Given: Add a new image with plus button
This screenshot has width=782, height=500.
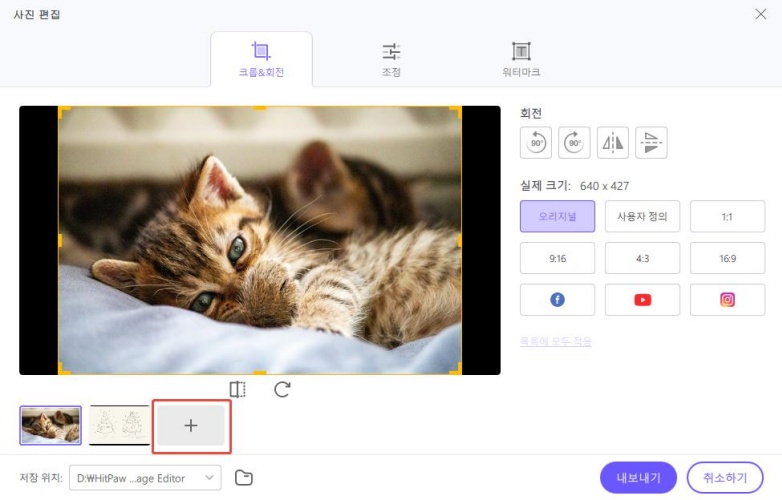Looking at the screenshot, I should click(x=191, y=426).
